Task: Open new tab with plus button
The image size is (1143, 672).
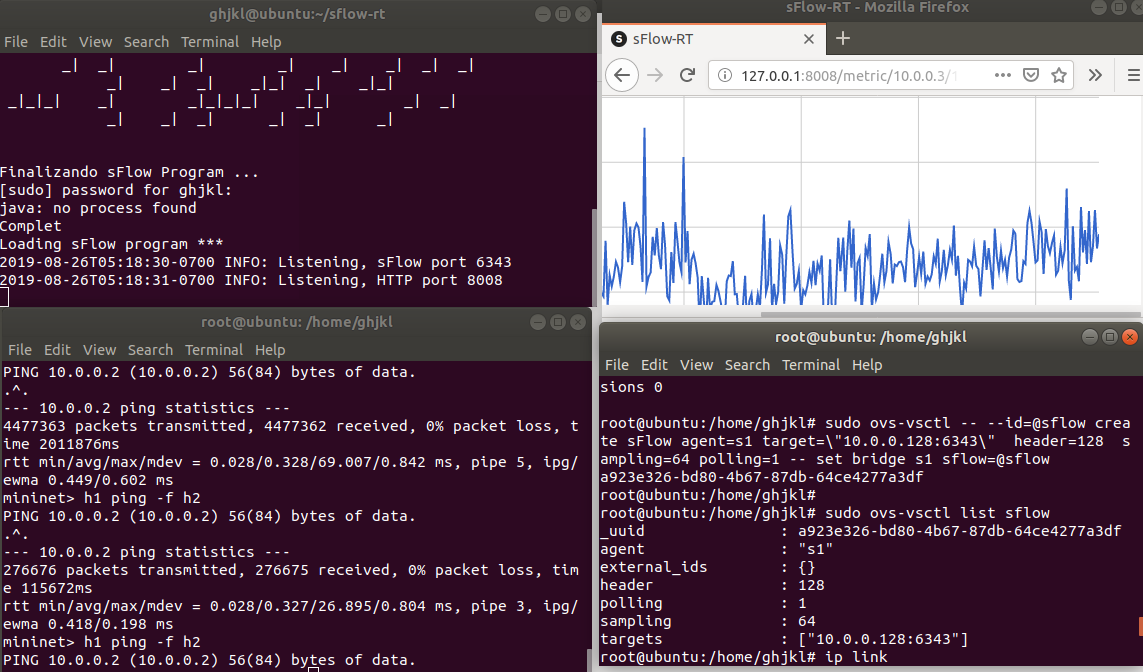Action: (x=842, y=39)
